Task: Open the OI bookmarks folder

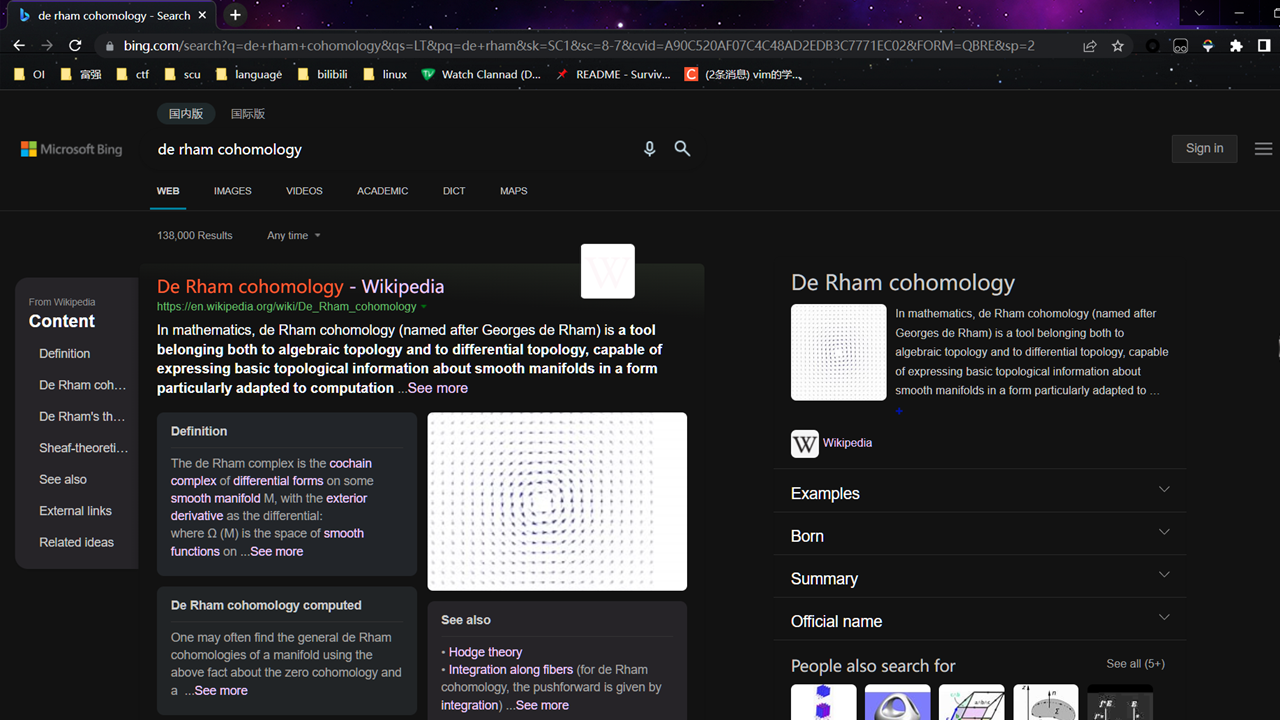Action: (x=28, y=74)
